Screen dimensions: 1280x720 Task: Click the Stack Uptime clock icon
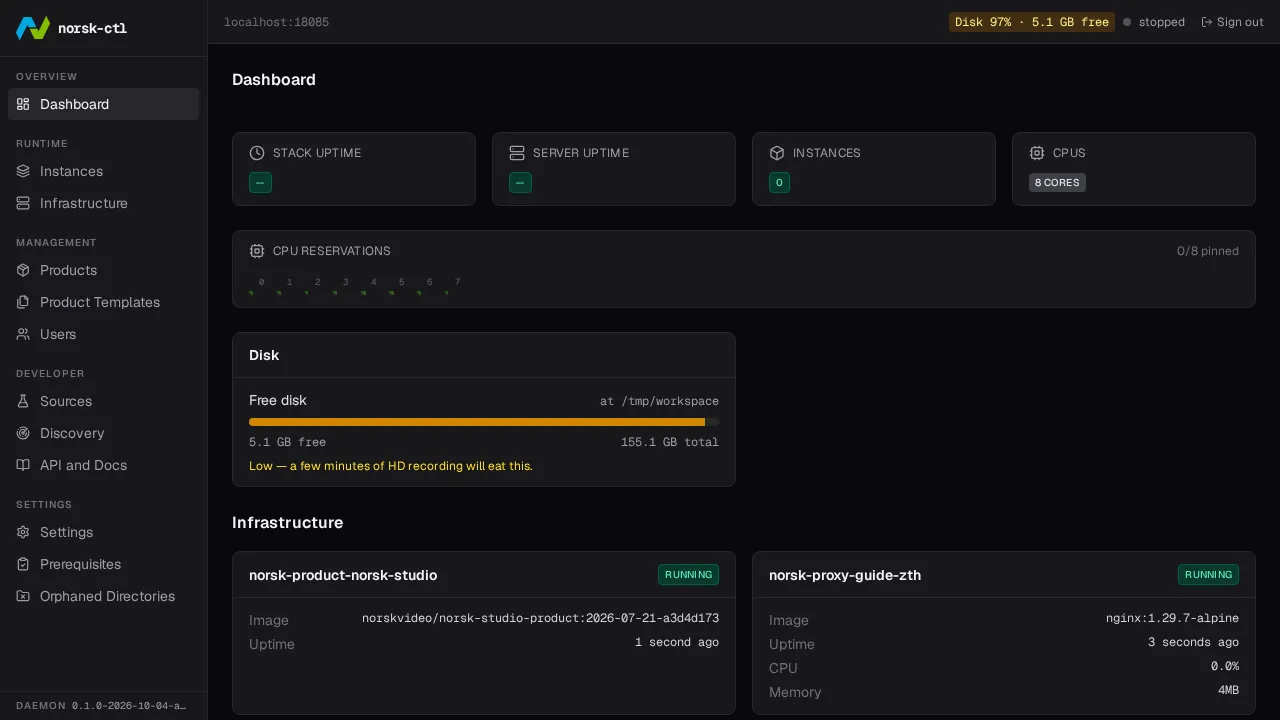click(x=257, y=153)
